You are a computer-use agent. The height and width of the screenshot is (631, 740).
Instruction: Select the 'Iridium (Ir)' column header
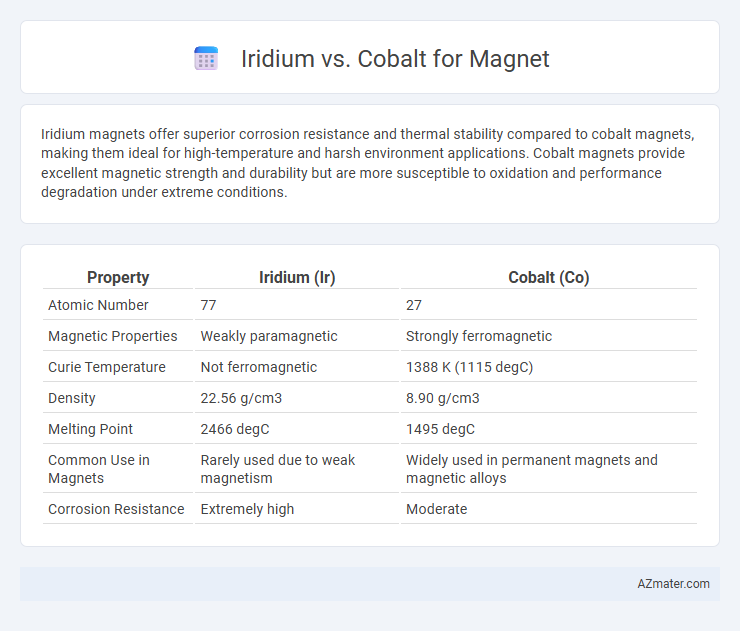click(x=297, y=277)
